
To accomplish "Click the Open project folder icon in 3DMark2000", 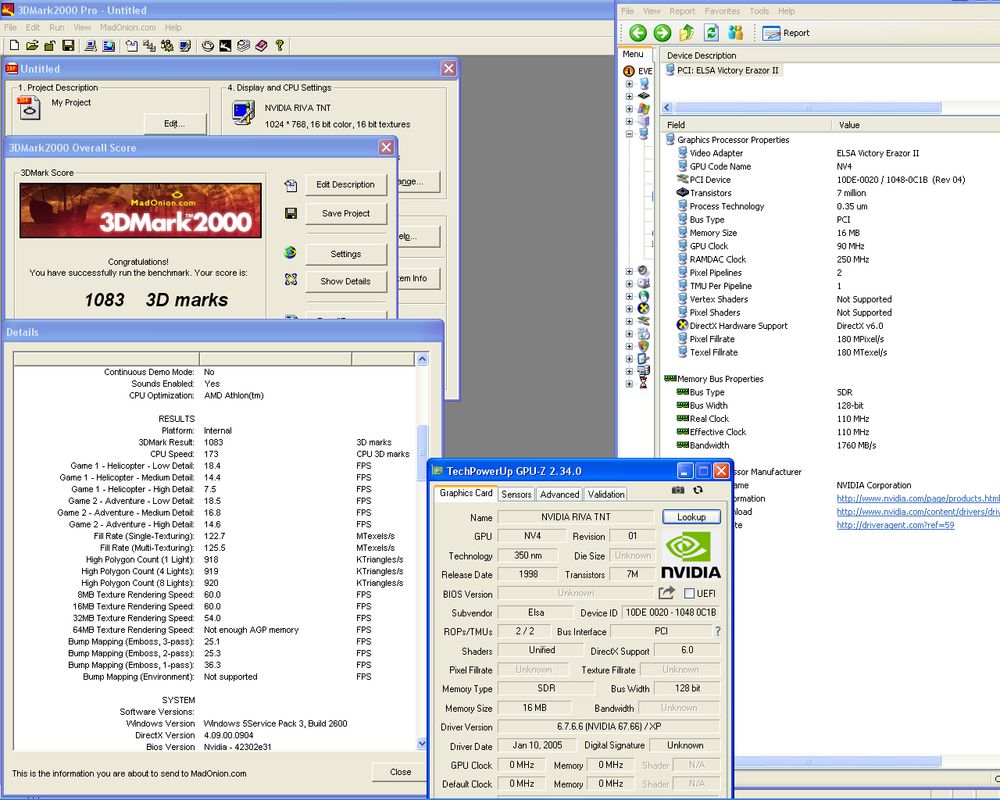I will click(32, 45).
